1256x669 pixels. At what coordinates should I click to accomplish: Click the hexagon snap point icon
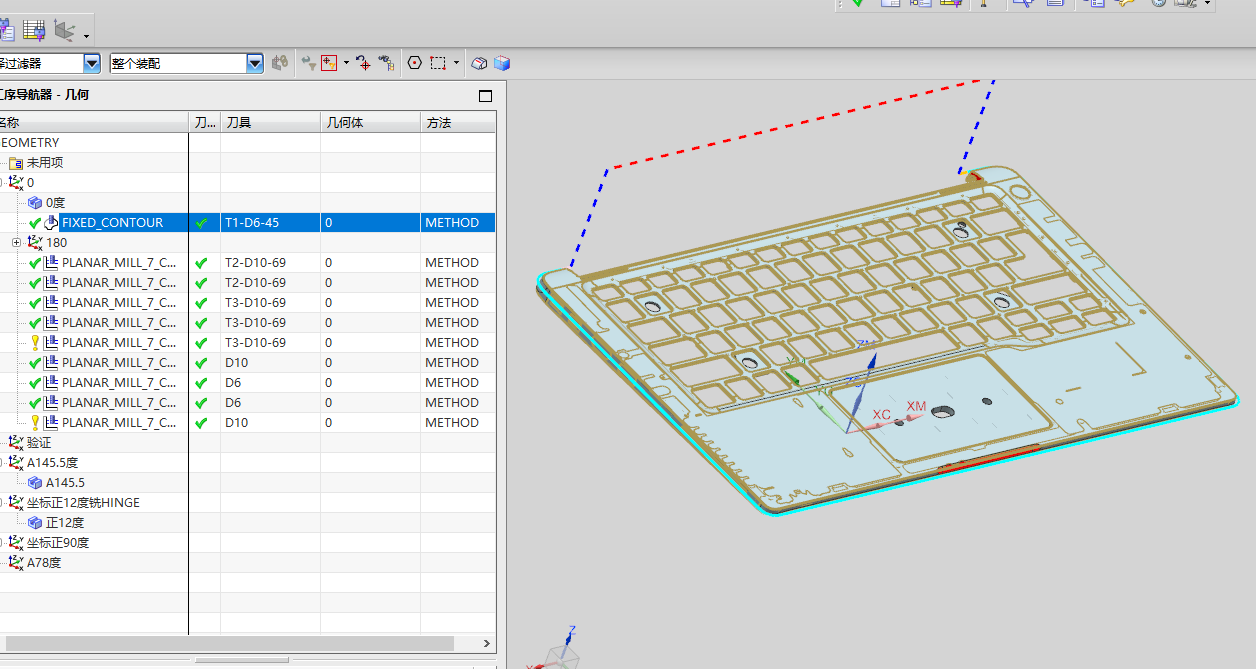(x=415, y=63)
